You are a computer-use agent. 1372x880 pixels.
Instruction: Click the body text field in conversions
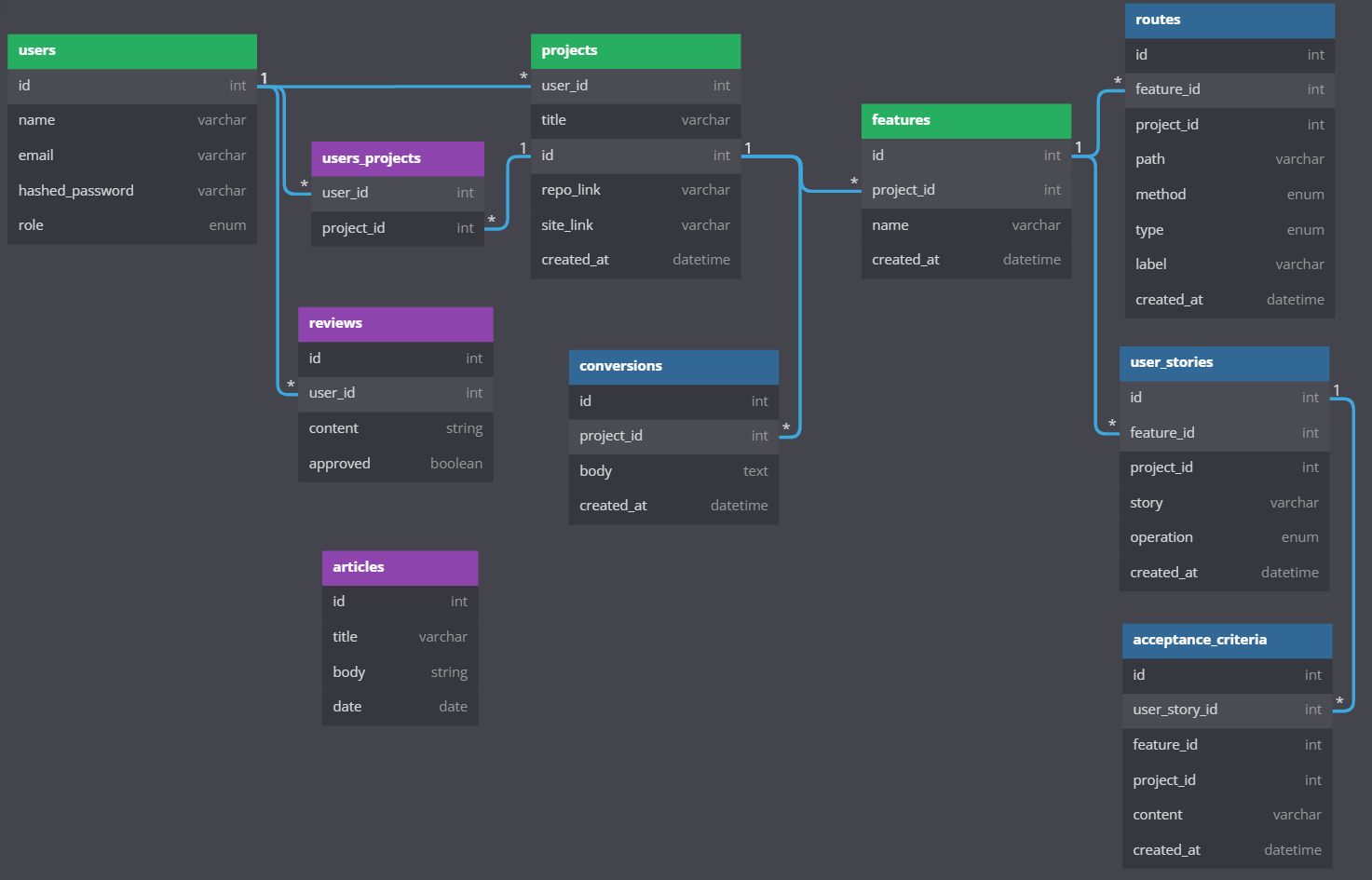click(672, 470)
